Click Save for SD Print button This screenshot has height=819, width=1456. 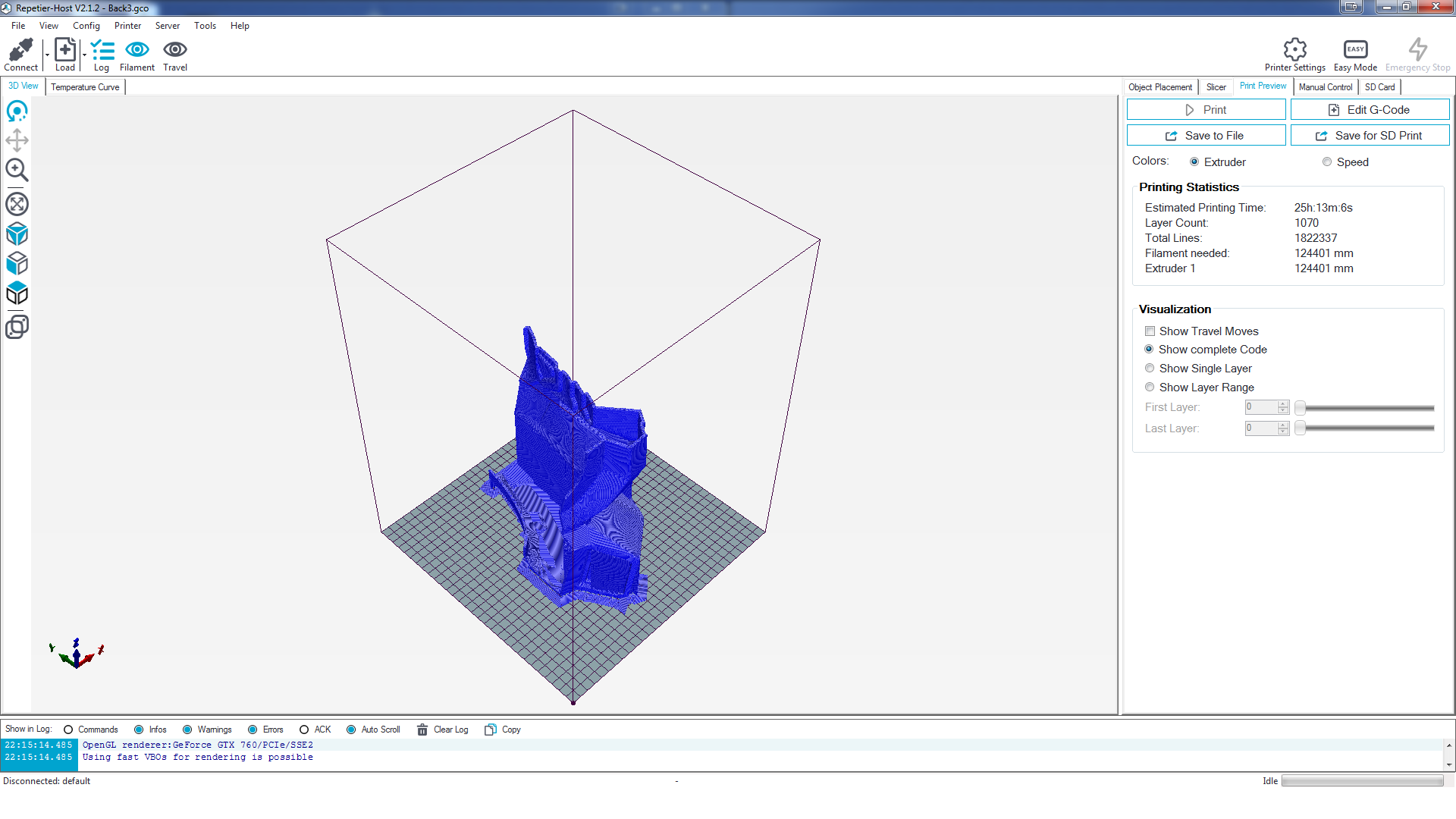[1370, 136]
